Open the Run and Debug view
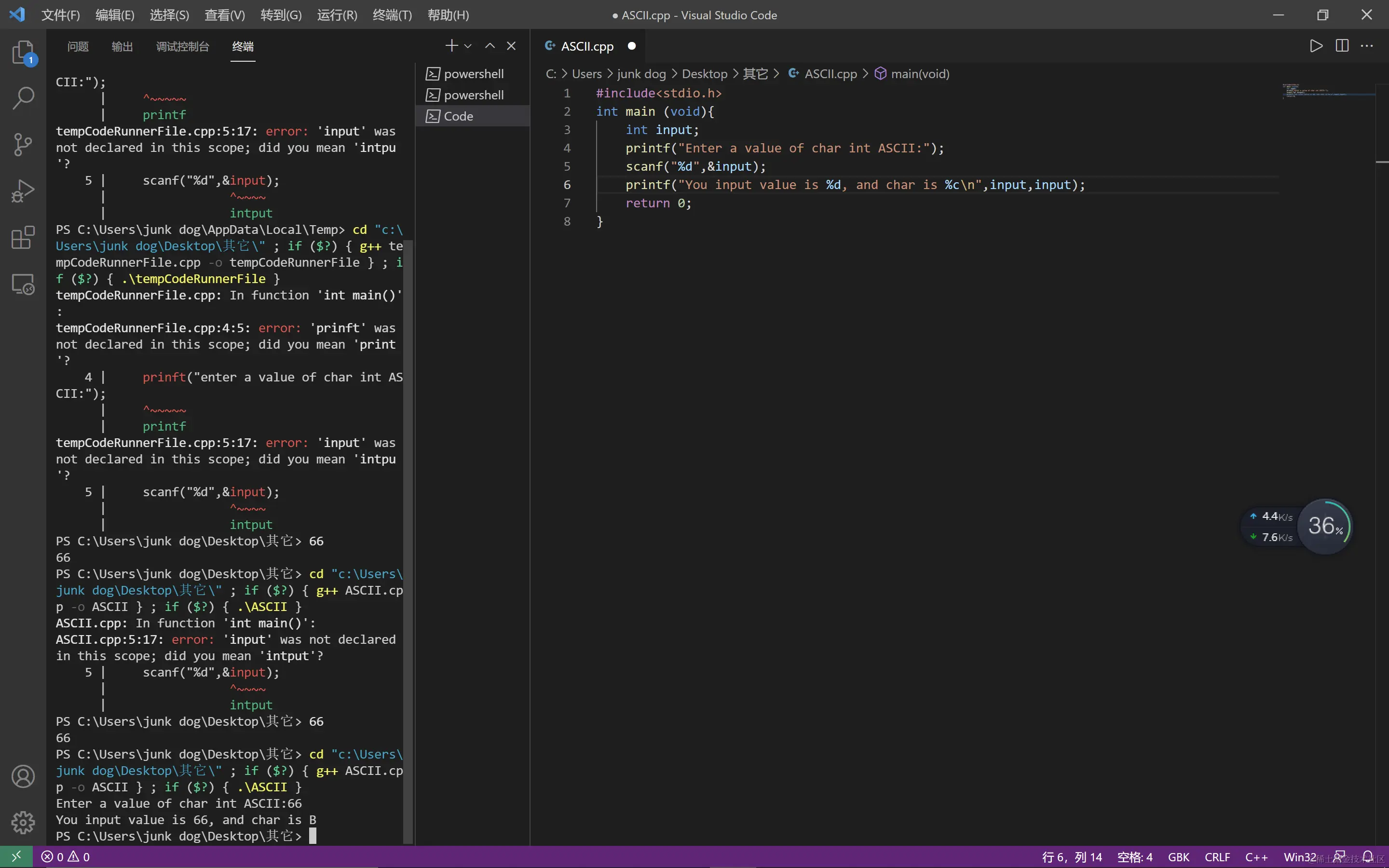The width and height of the screenshot is (1389, 868). point(23,190)
